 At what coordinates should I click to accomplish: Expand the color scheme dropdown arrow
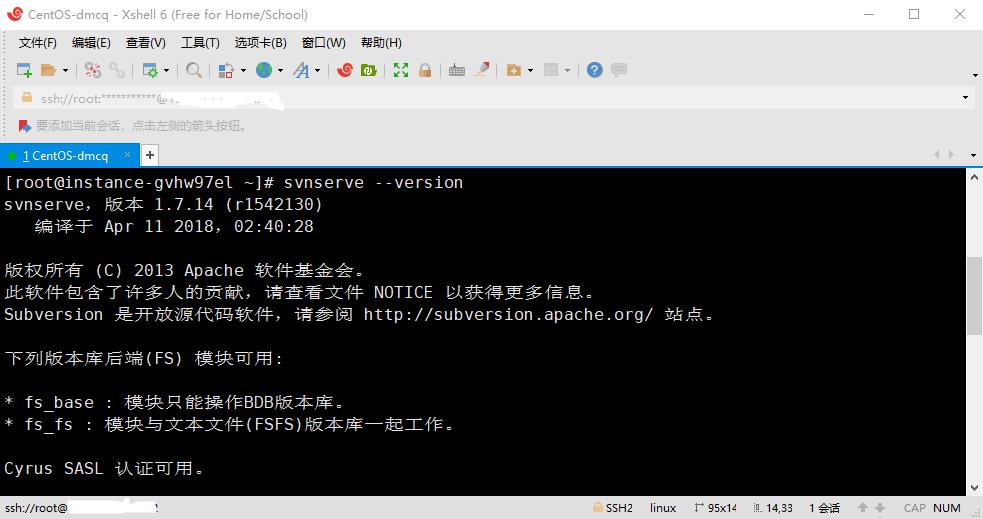click(x=243, y=70)
